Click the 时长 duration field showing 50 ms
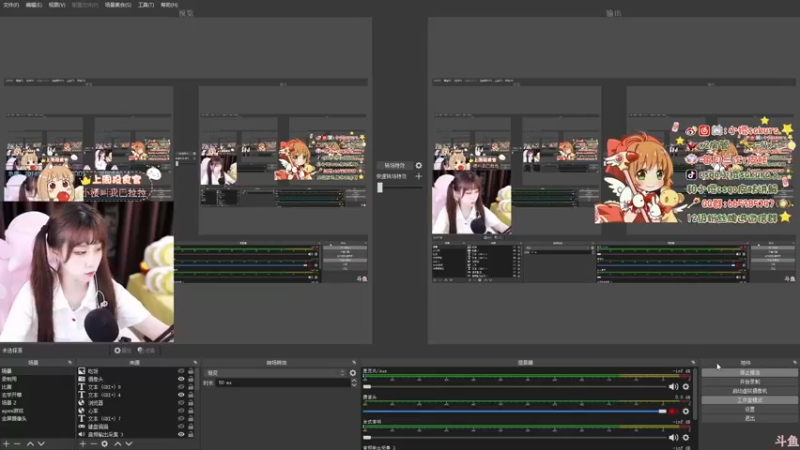This screenshot has width=800, height=450. click(x=283, y=383)
